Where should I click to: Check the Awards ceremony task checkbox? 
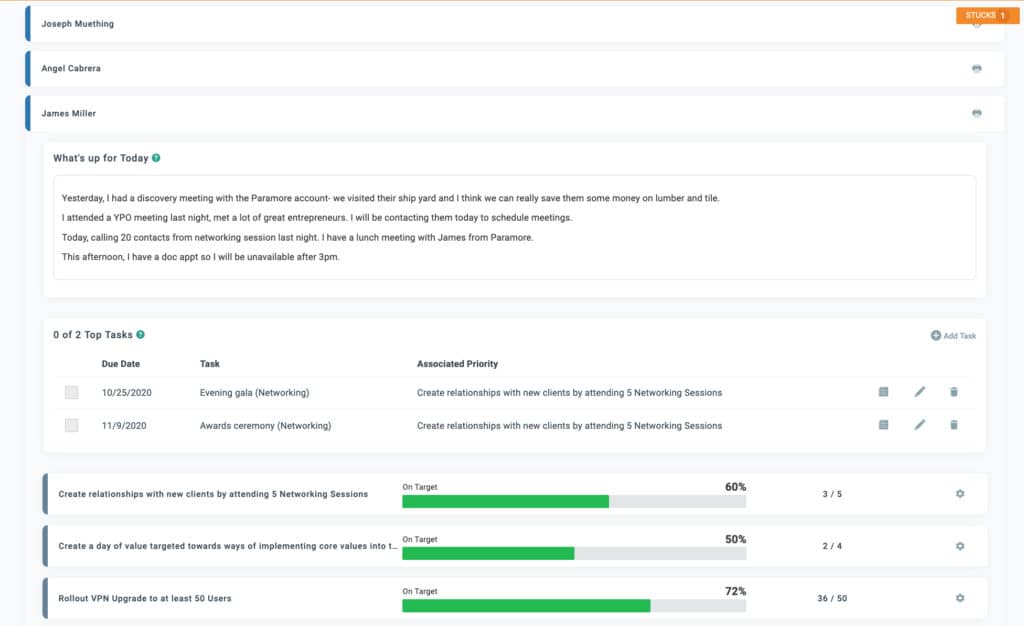pos(72,426)
